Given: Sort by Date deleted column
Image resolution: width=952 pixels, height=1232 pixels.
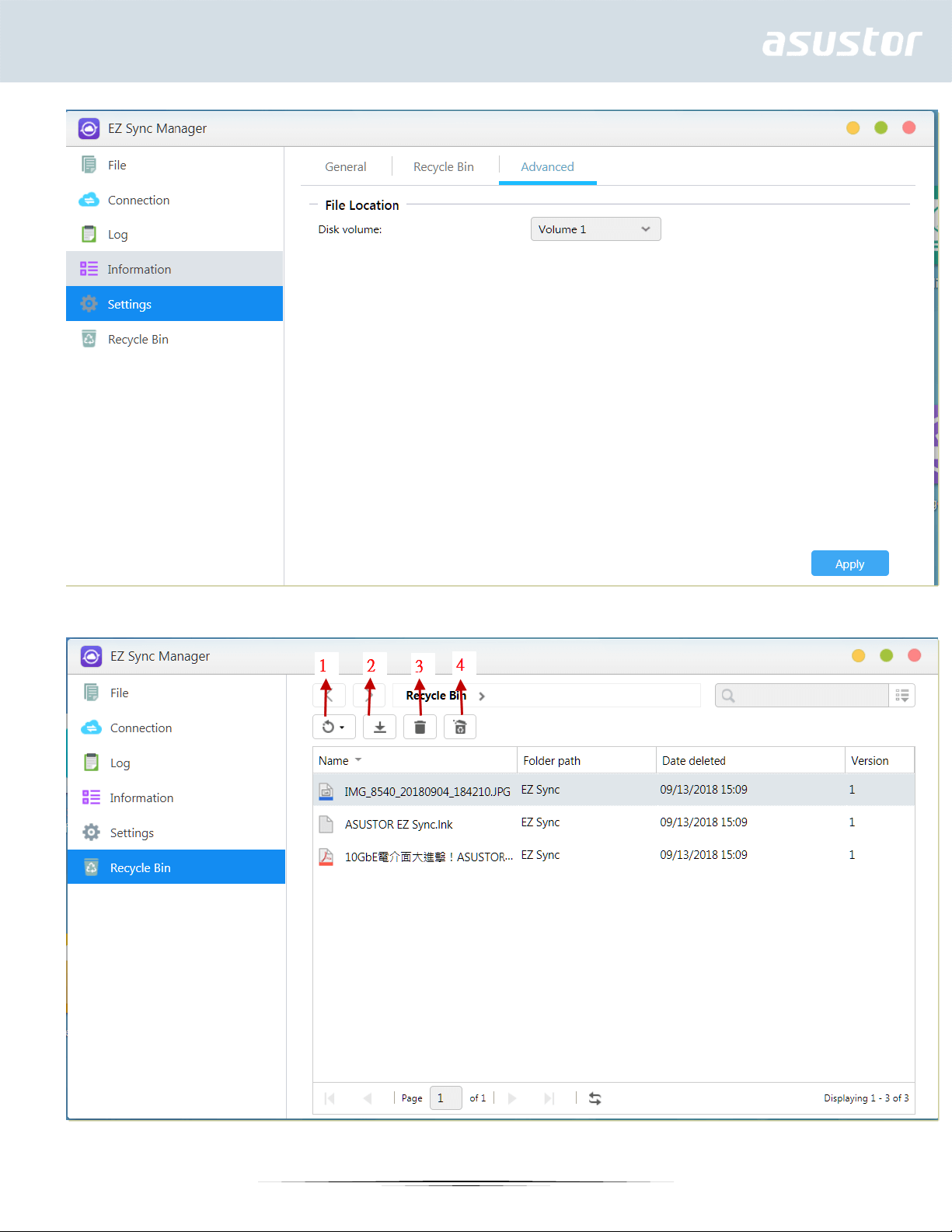Looking at the screenshot, I should [x=751, y=760].
